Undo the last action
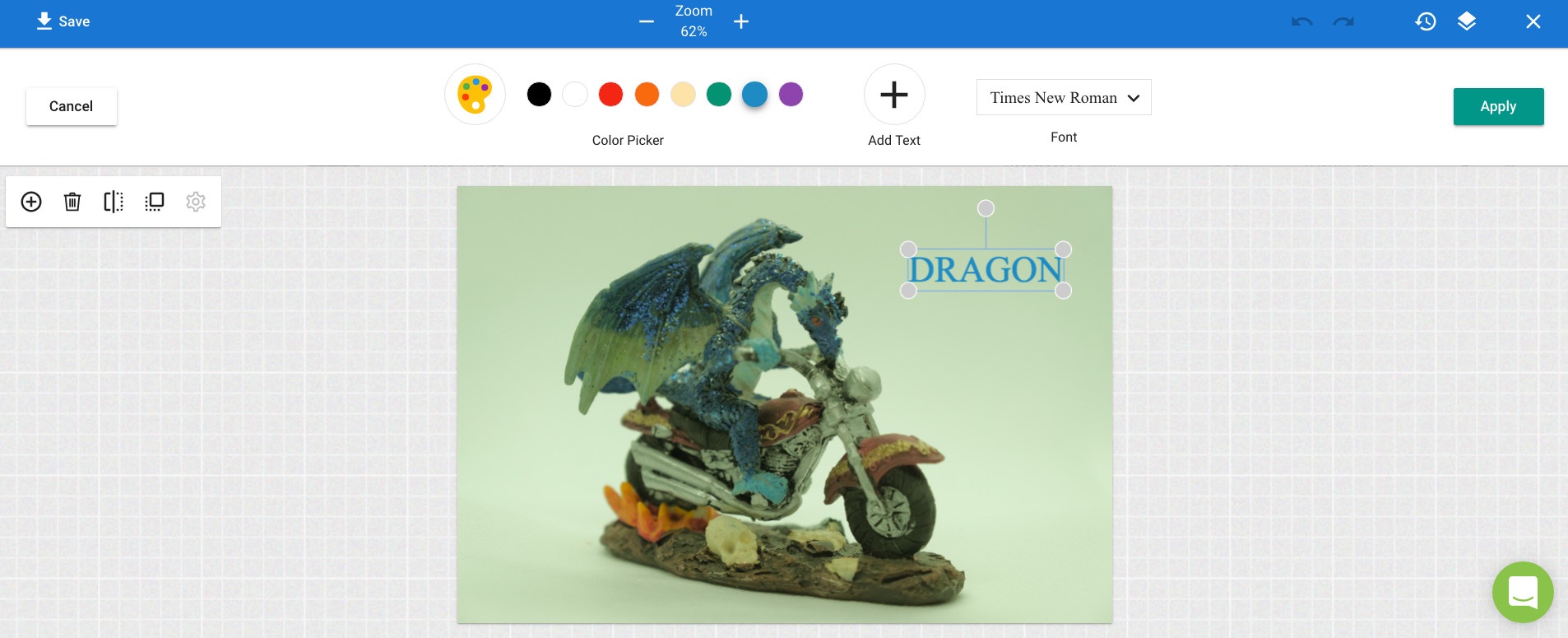 pyautogui.click(x=1302, y=21)
